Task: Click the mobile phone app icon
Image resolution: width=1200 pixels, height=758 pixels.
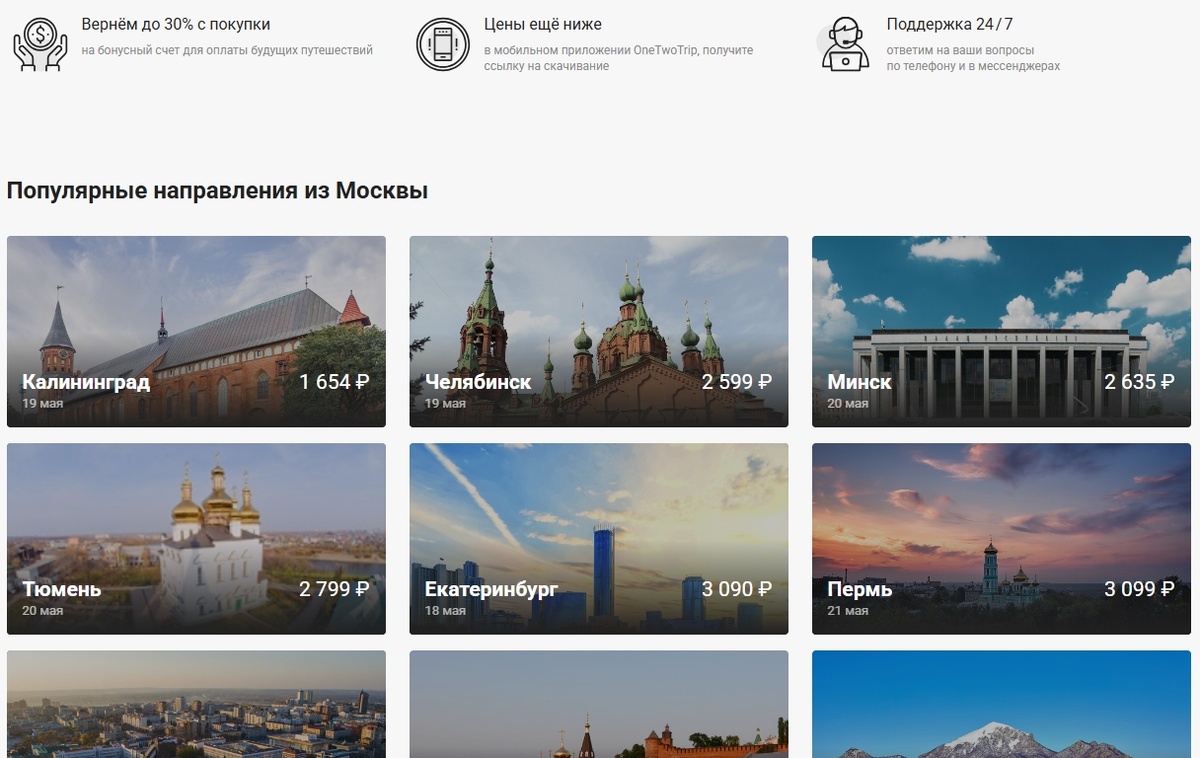Action: click(443, 44)
